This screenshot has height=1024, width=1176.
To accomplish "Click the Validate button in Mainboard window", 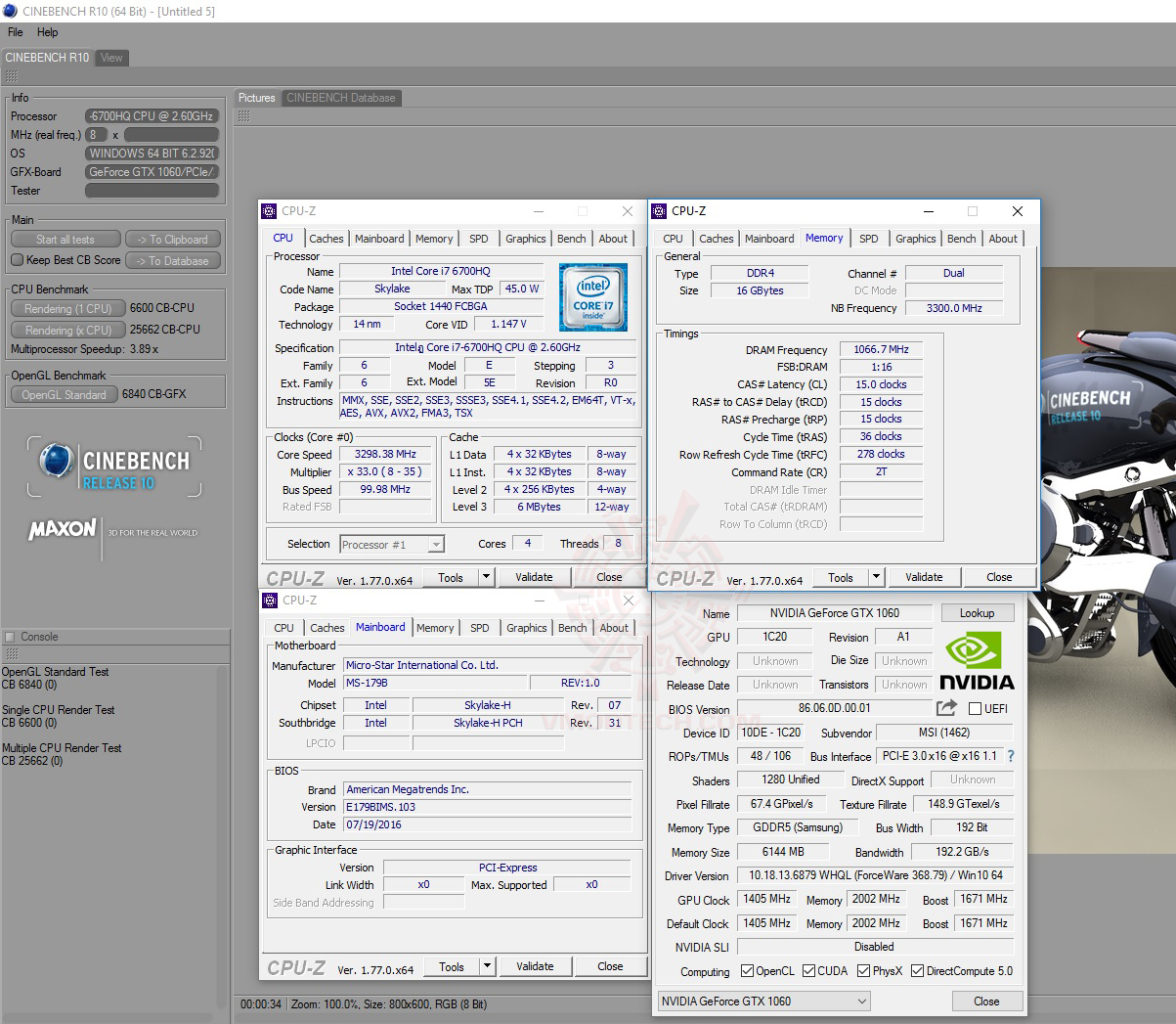I will coord(535,966).
